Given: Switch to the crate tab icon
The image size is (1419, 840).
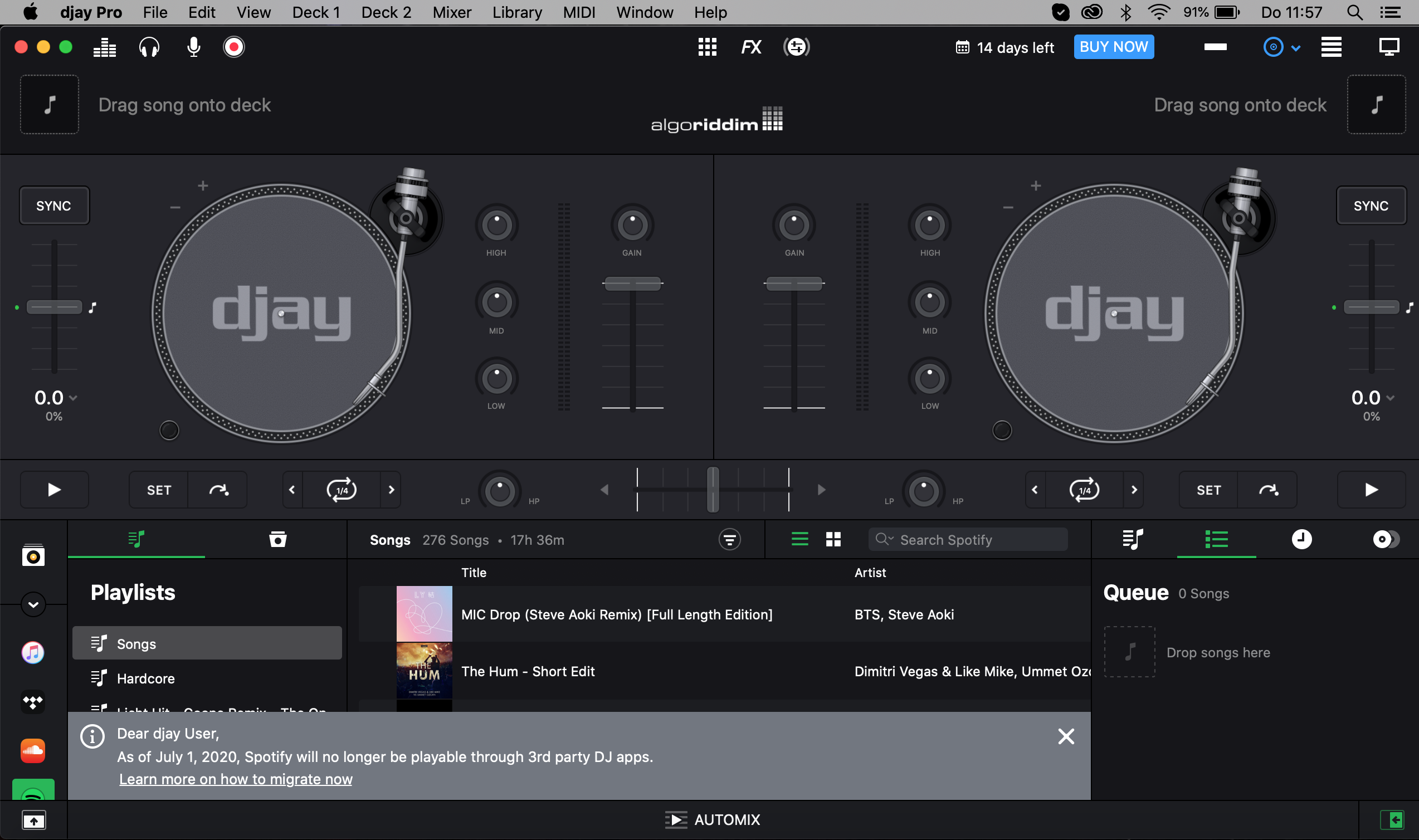Looking at the screenshot, I should [x=277, y=539].
